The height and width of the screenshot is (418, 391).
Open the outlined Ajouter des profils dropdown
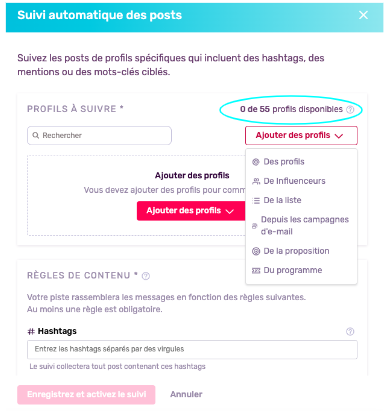click(x=301, y=135)
